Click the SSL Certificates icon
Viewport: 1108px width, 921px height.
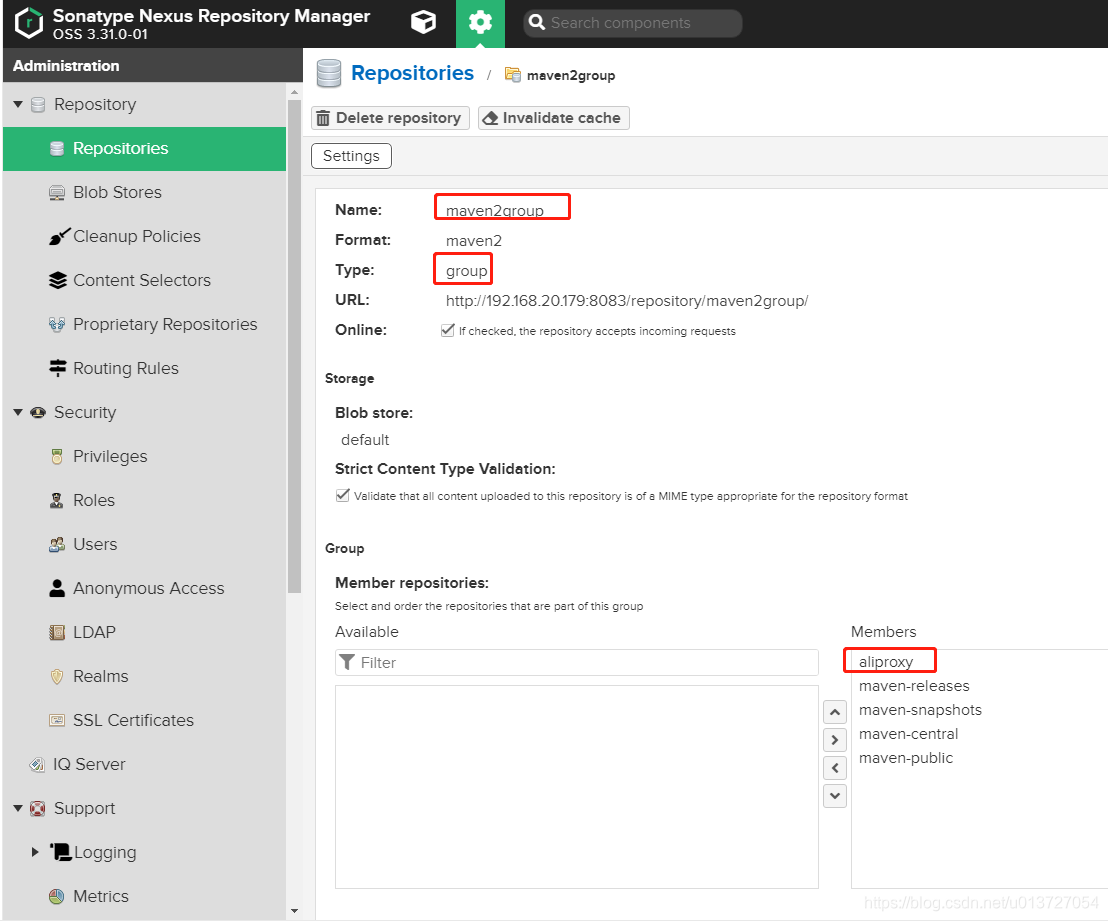tap(57, 720)
